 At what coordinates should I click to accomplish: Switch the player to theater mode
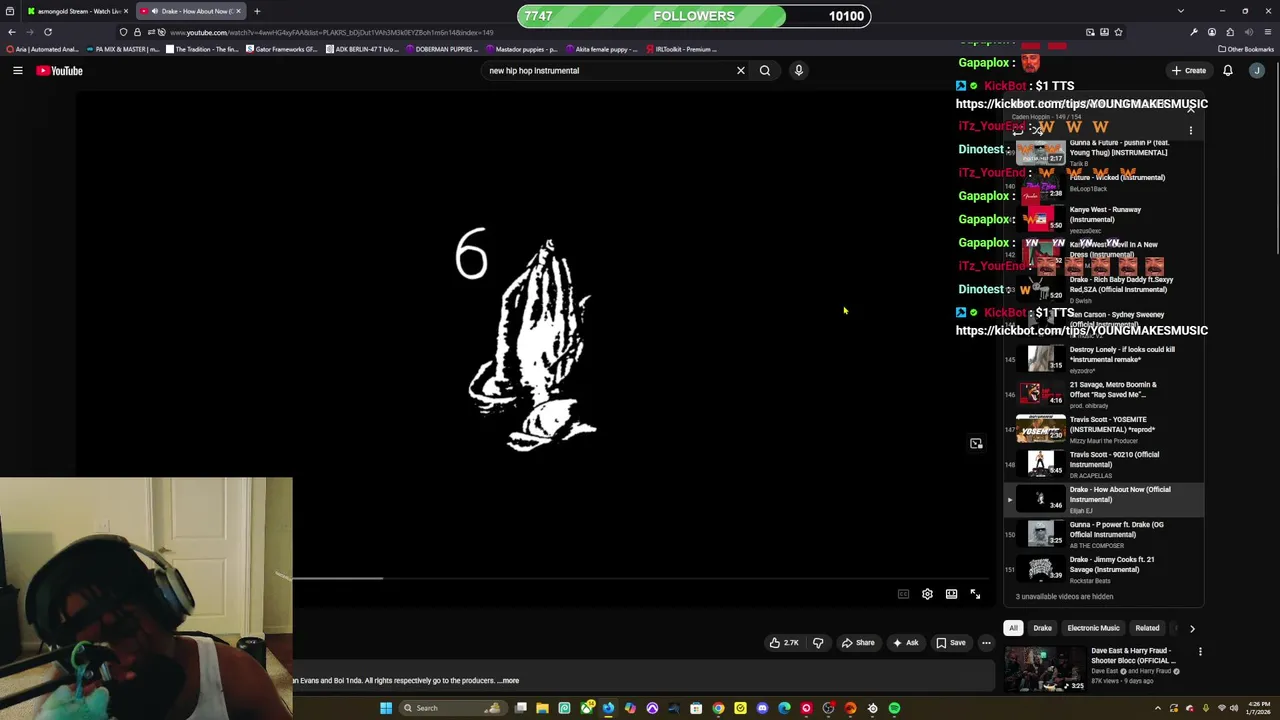pyautogui.click(x=951, y=594)
